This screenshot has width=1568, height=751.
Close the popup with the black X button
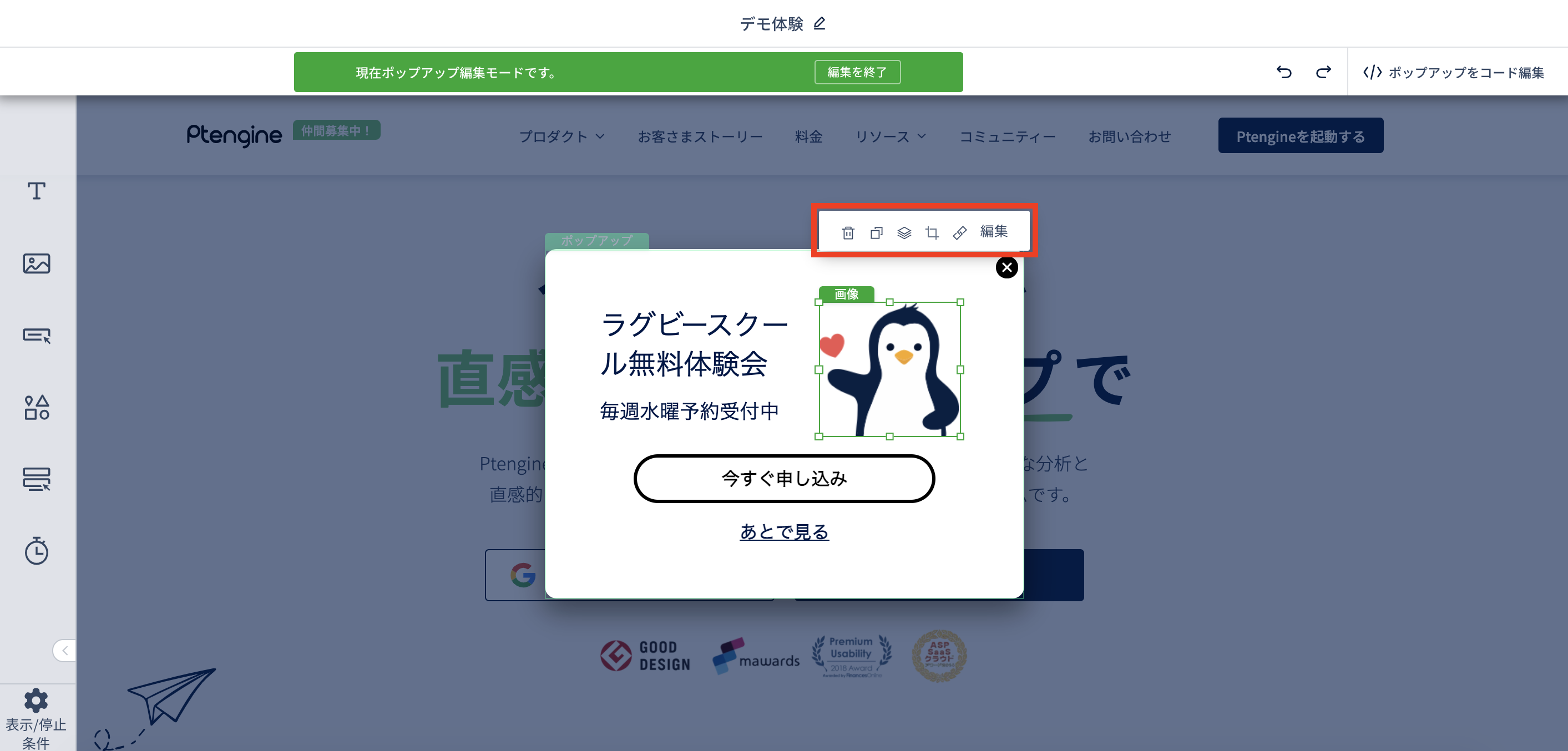pyautogui.click(x=1007, y=267)
